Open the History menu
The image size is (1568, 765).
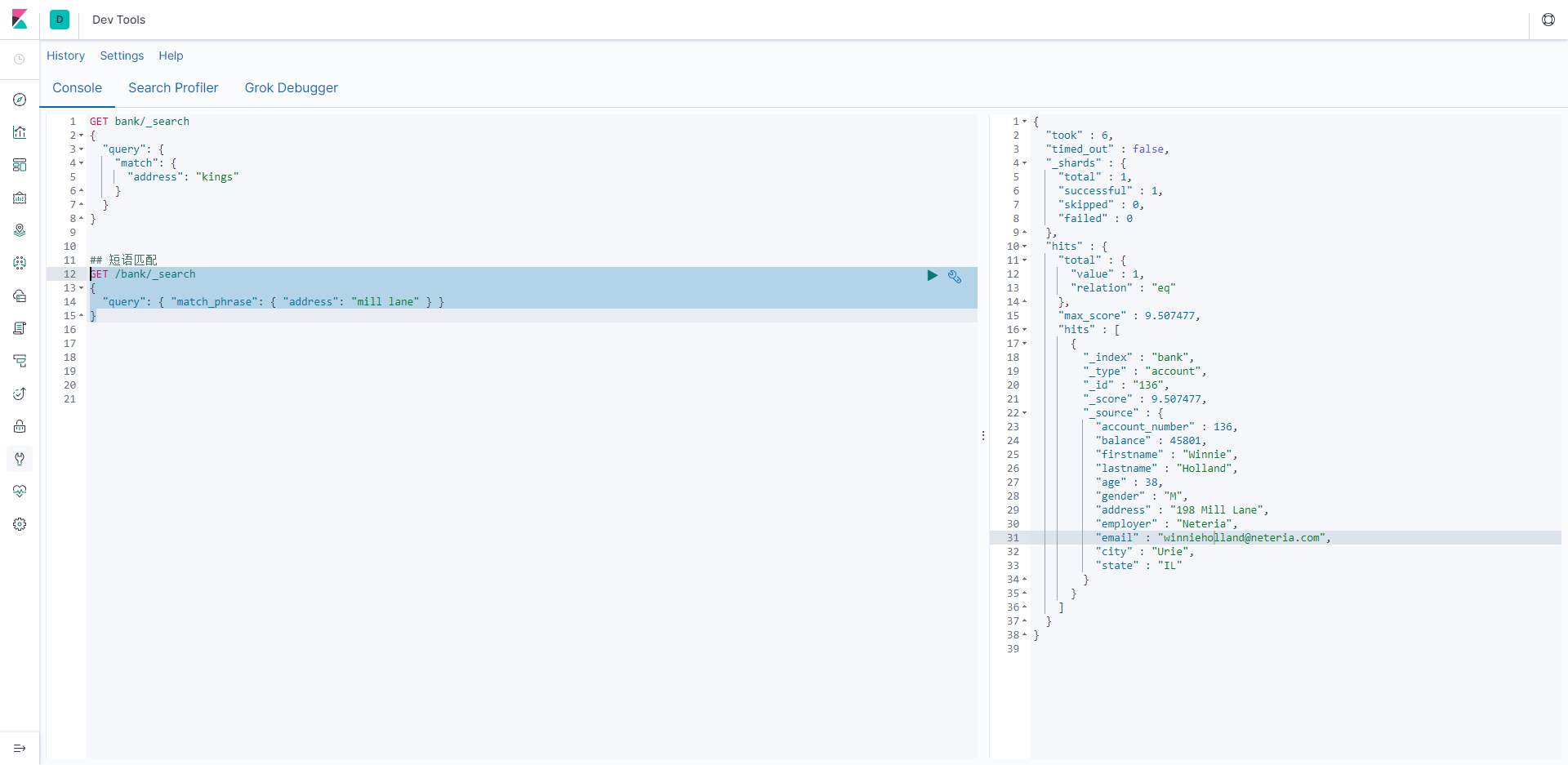[x=65, y=56]
